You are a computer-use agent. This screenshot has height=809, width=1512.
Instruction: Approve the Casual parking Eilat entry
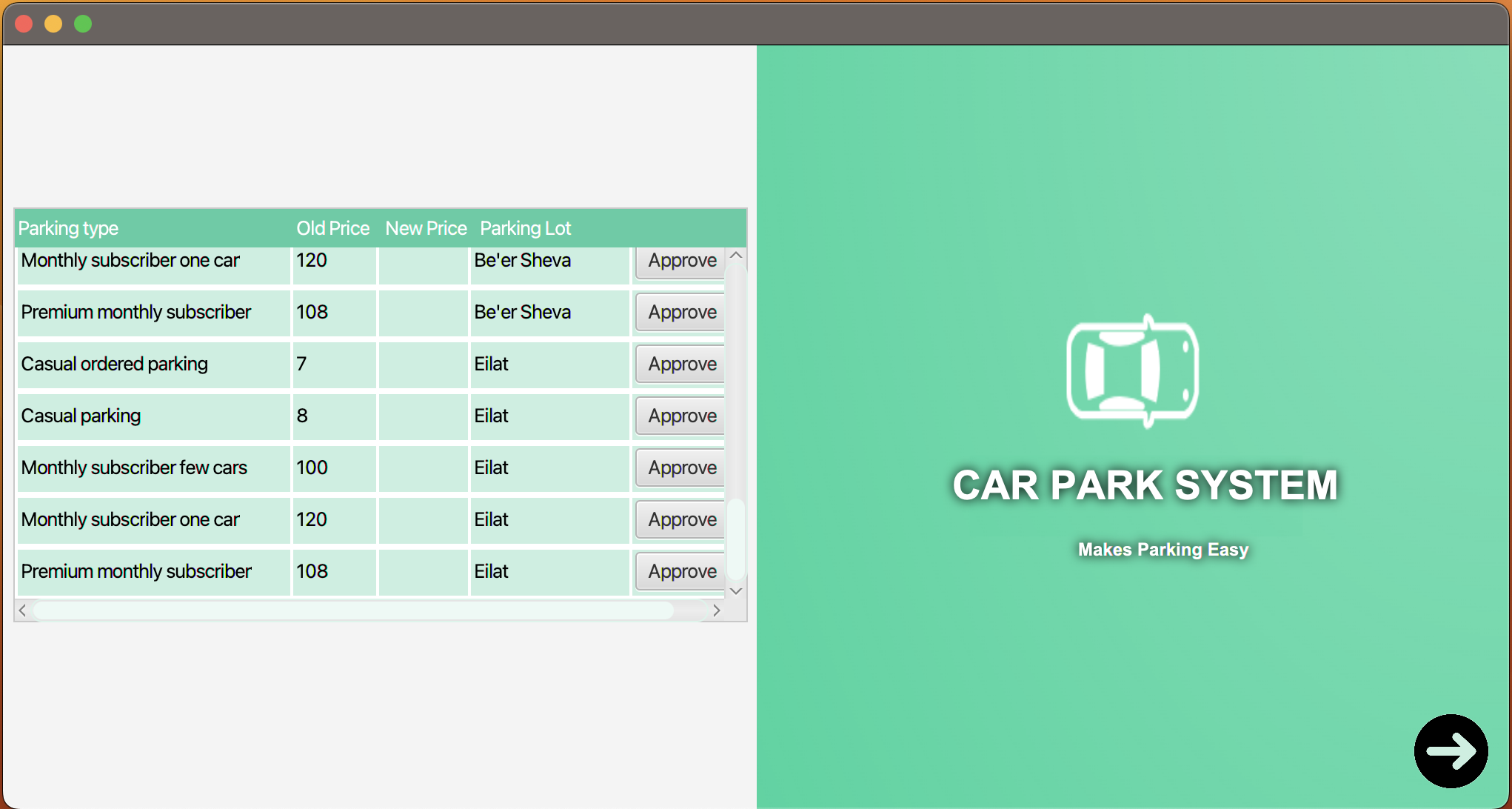[x=680, y=416]
